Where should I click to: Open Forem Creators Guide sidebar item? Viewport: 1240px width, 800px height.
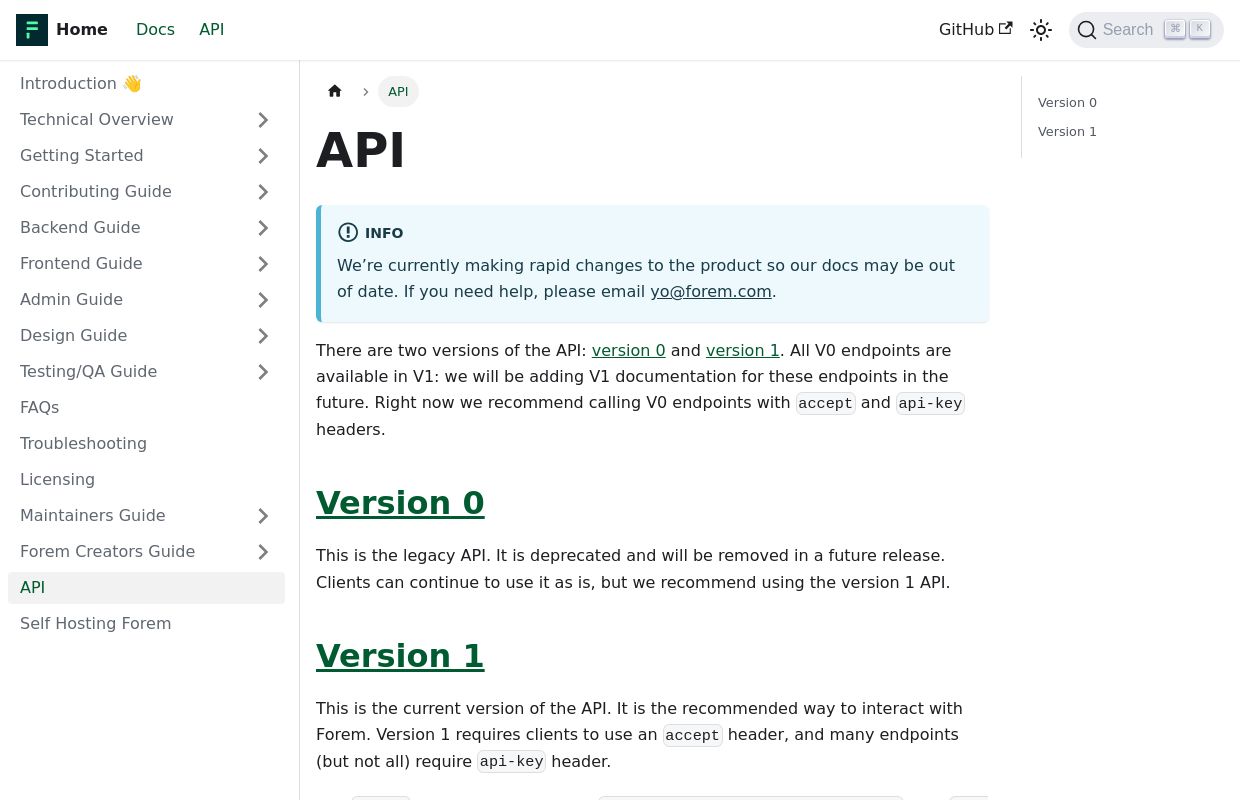(125, 552)
